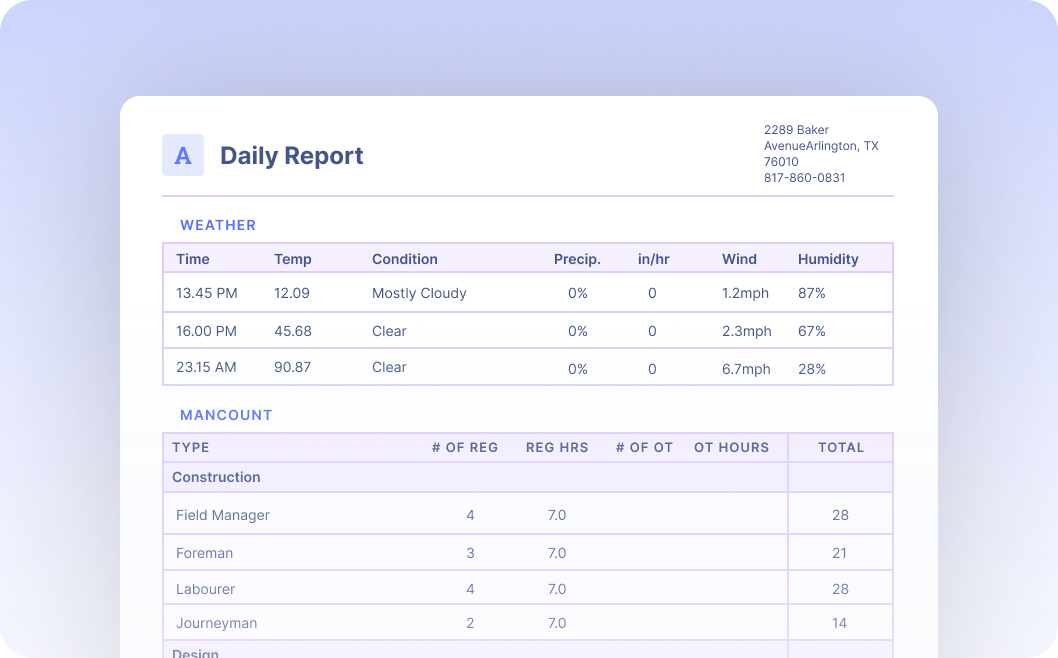Click the Humidity column header
This screenshot has height=658, width=1058.
pos(828,259)
